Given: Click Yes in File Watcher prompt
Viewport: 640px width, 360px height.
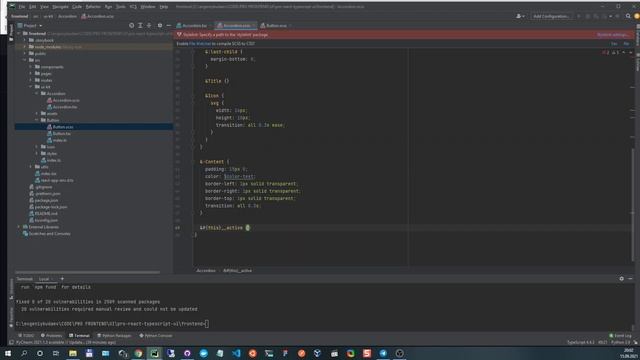Looking at the screenshot, I should tap(614, 44).
